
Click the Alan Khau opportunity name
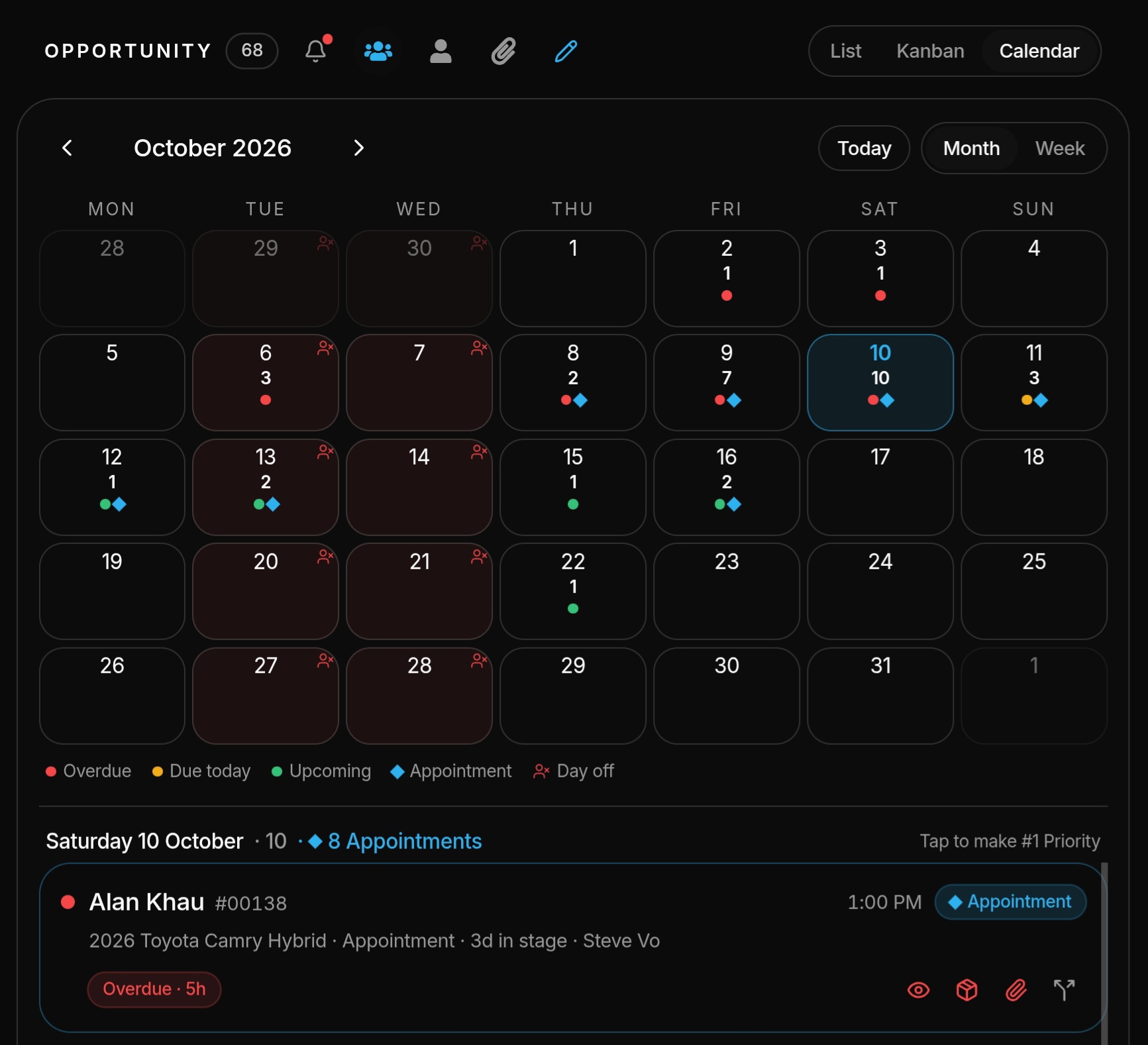(x=146, y=903)
